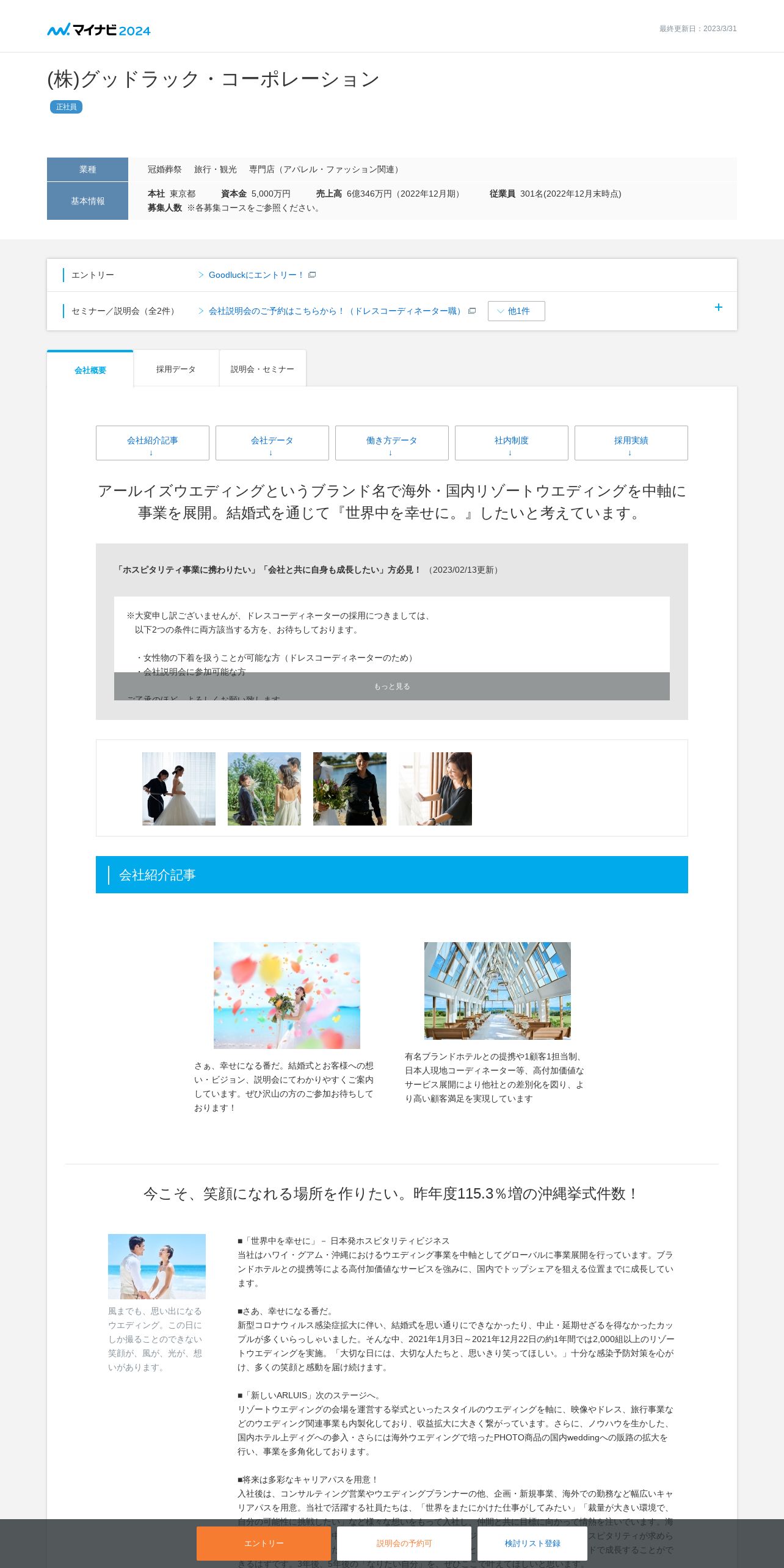Select the 会社概要 tab
Image resolution: width=784 pixels, height=1568 pixels.
90,369
